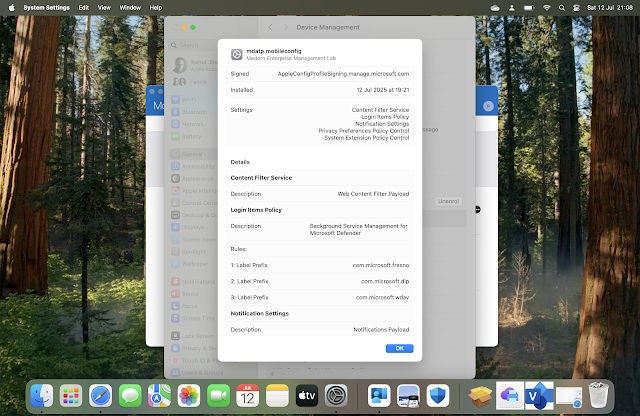
Task: Select Lock Screen in the System Settings sidebar
Action: tap(193, 336)
